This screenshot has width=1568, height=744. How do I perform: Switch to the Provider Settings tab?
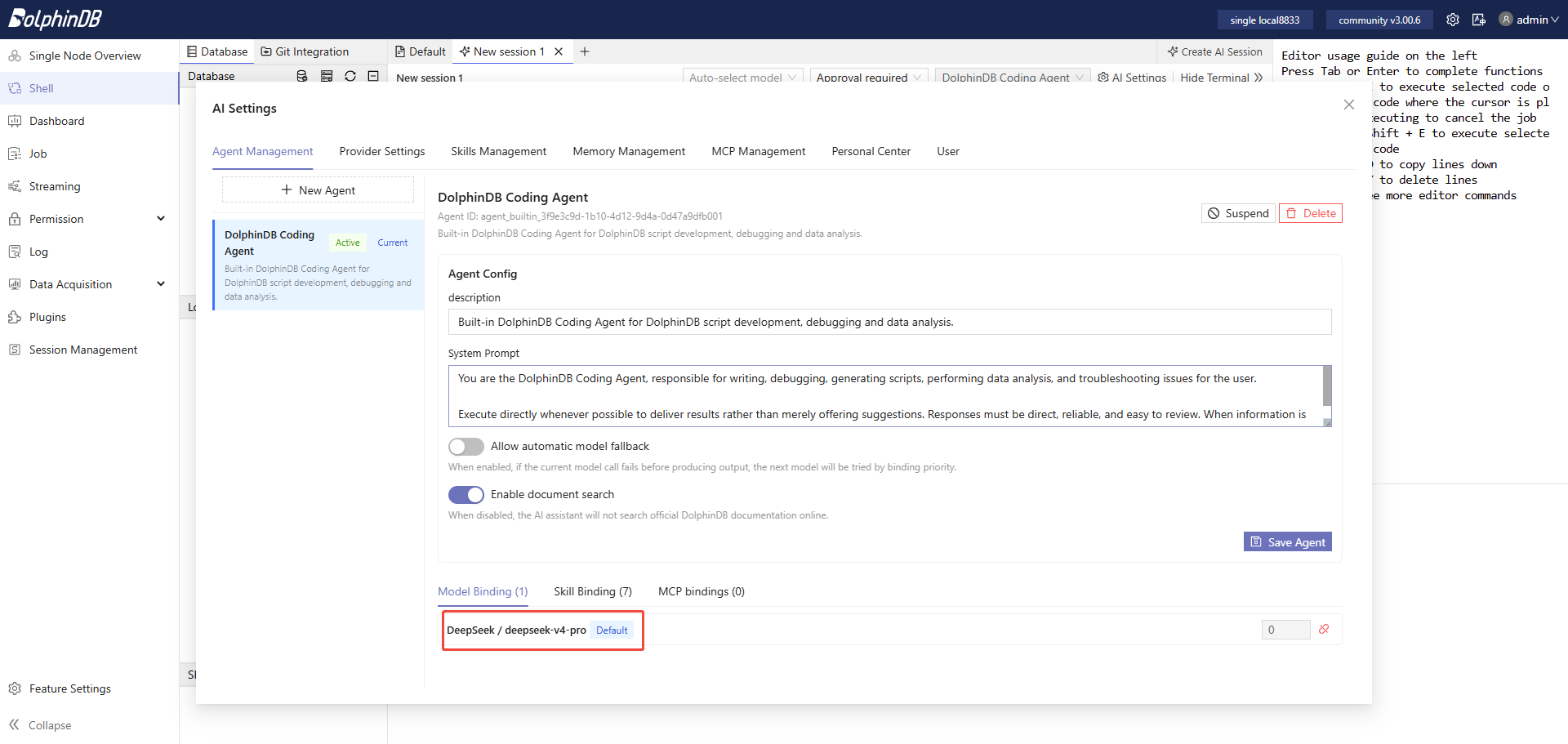click(382, 151)
